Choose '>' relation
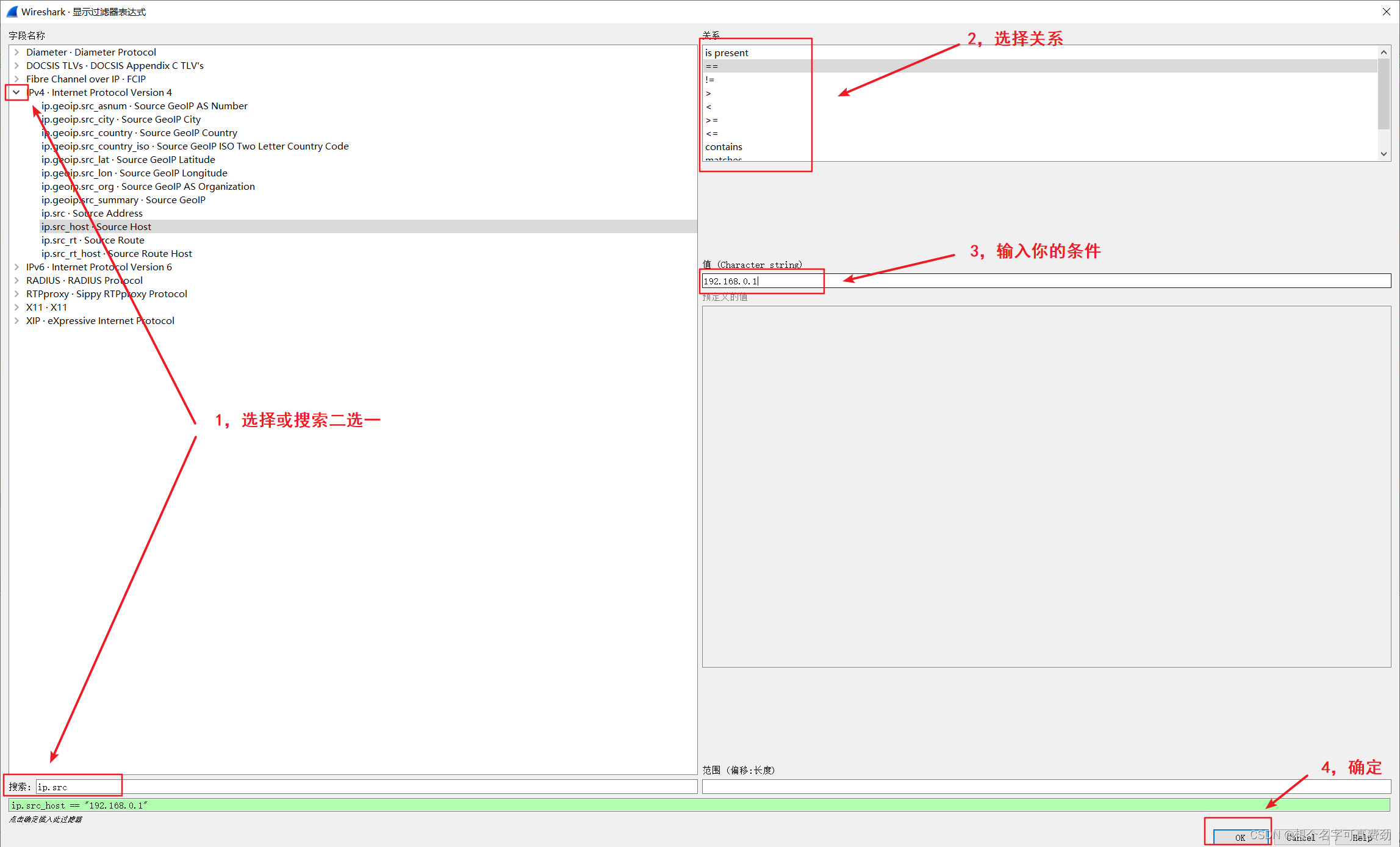The height and width of the screenshot is (847, 1400). [1040, 93]
